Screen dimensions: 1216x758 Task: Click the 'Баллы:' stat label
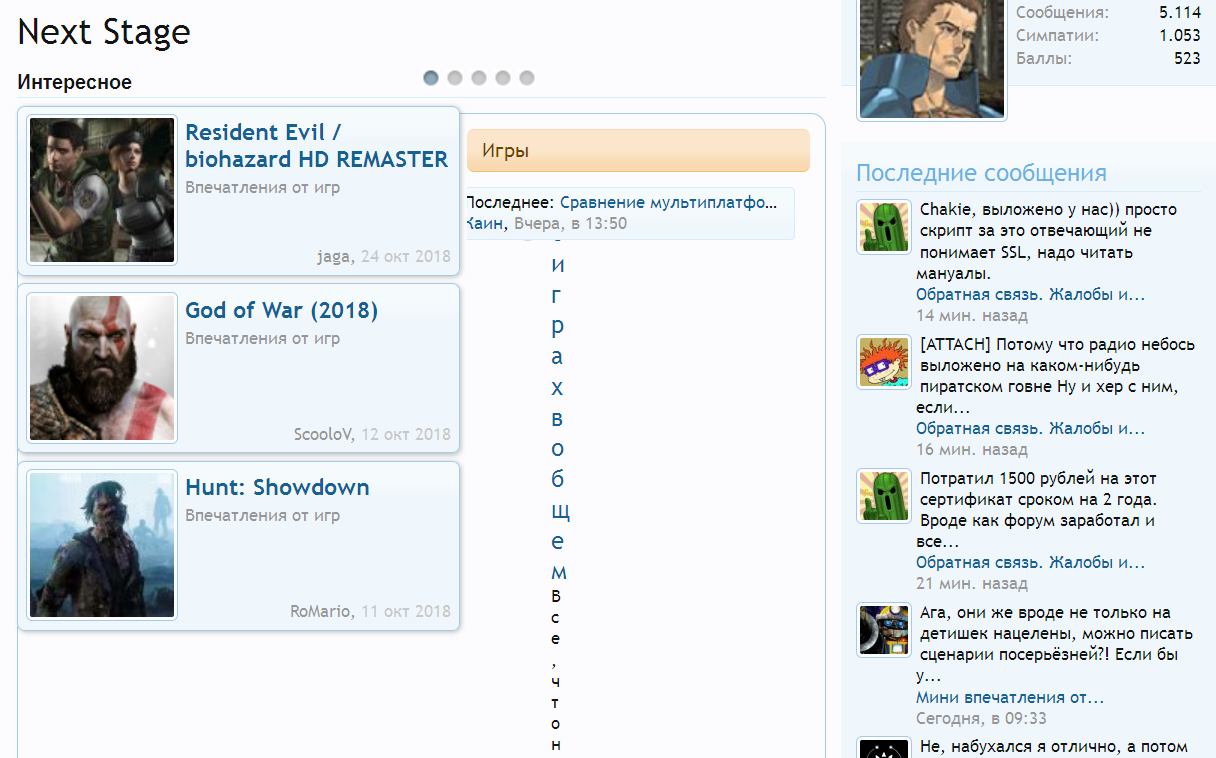(x=1044, y=59)
